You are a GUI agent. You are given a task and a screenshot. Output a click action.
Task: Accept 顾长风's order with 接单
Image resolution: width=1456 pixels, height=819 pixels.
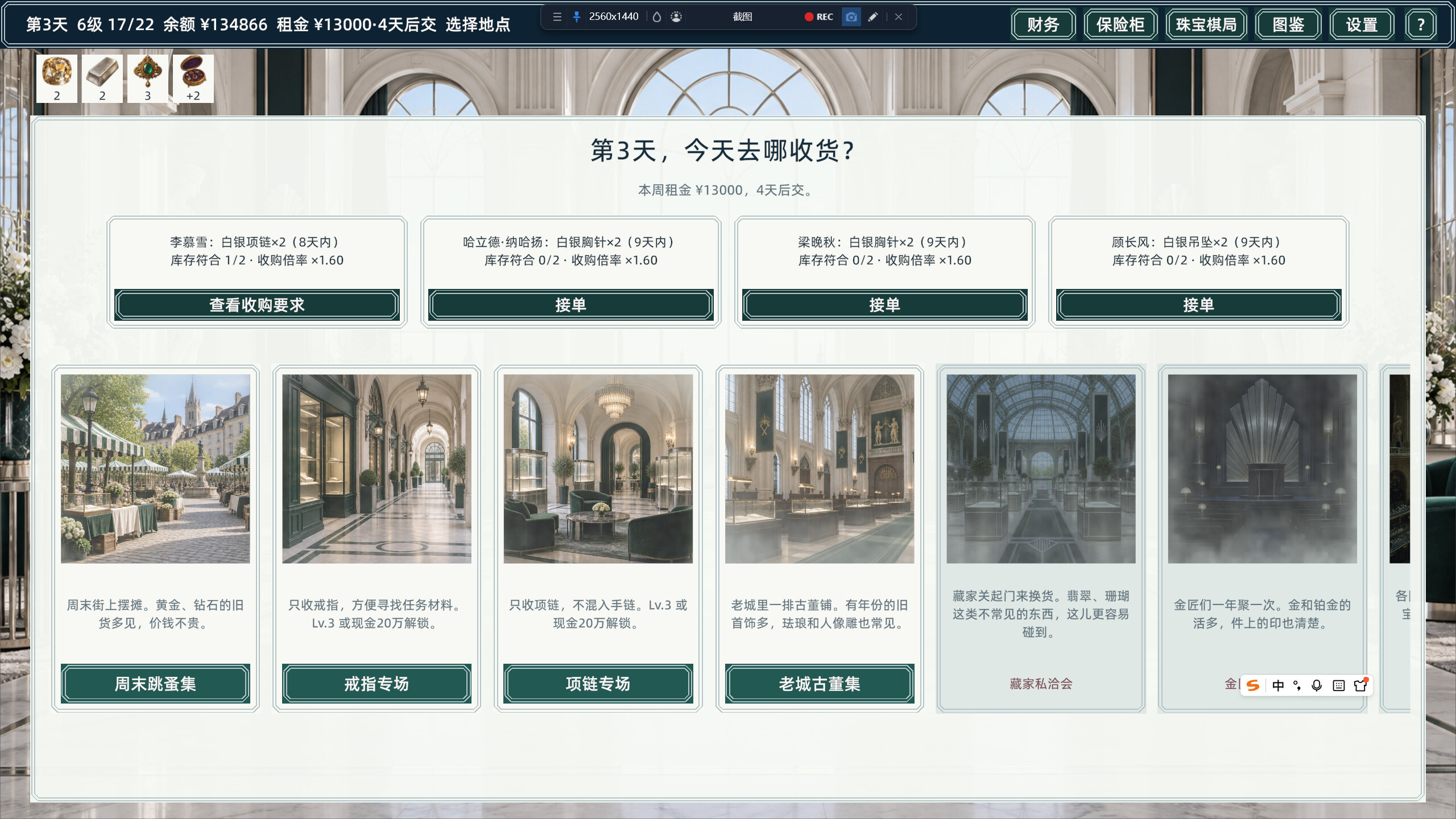point(1199,305)
